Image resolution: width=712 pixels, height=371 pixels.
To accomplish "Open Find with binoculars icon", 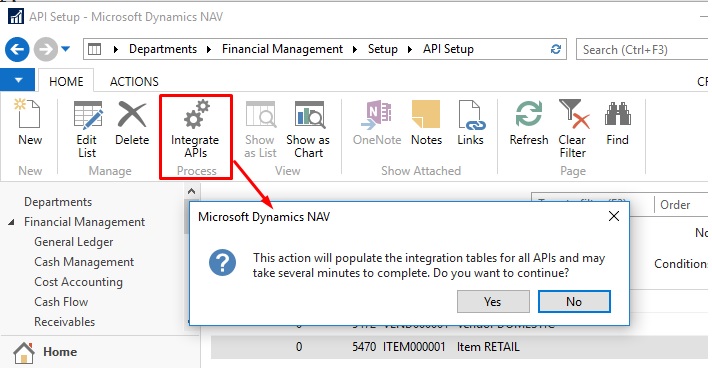I will [618, 114].
